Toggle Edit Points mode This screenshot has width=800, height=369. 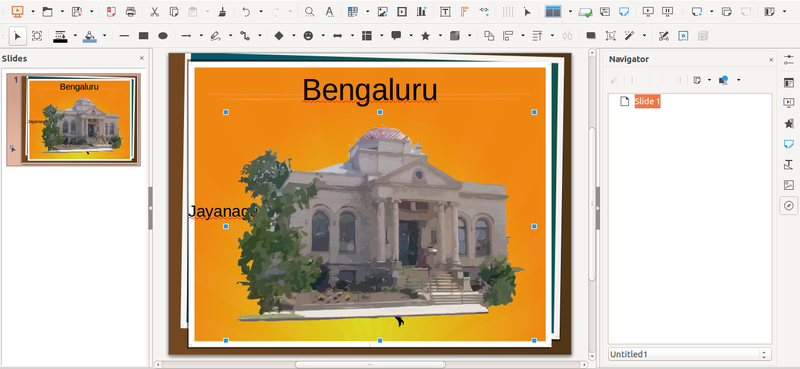tap(663, 36)
